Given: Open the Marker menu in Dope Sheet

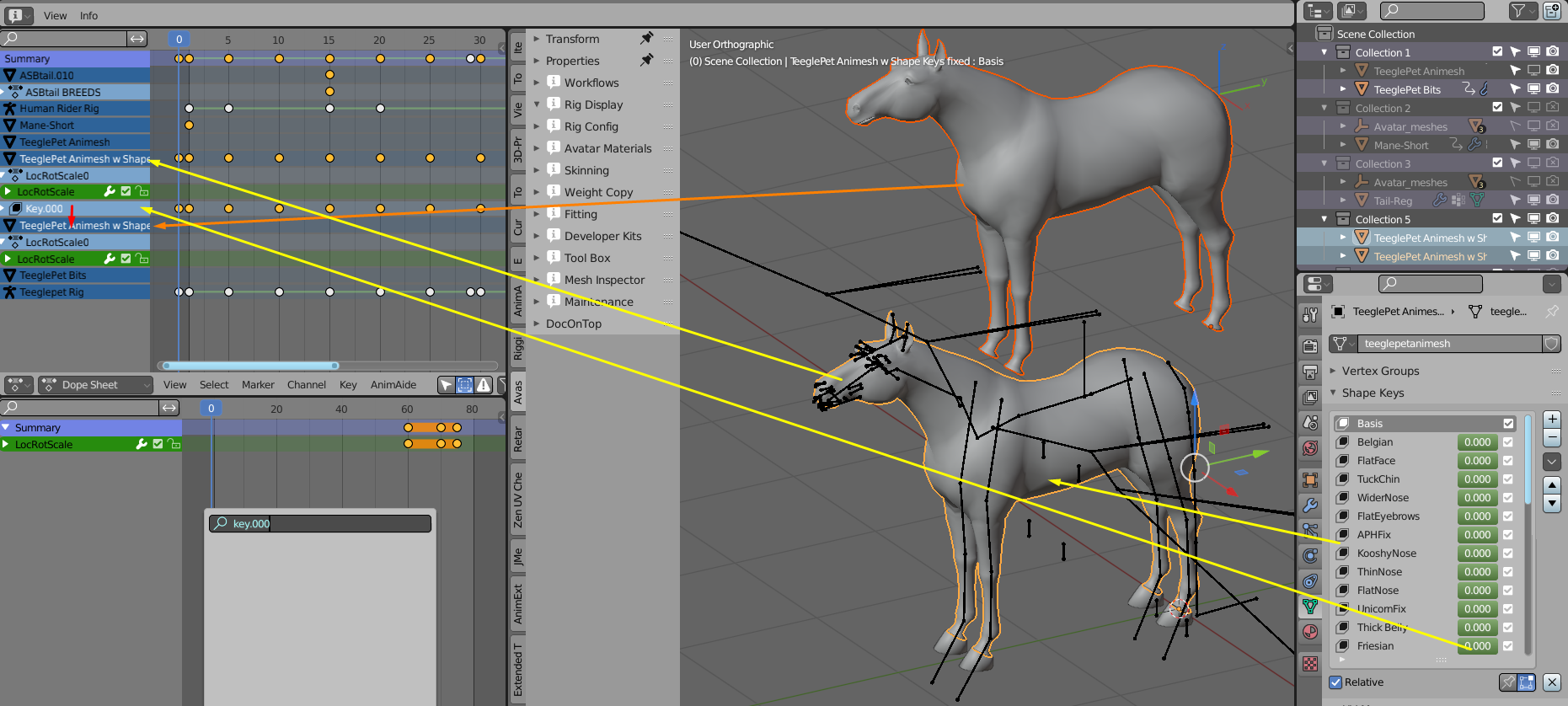Looking at the screenshot, I should pos(258,385).
